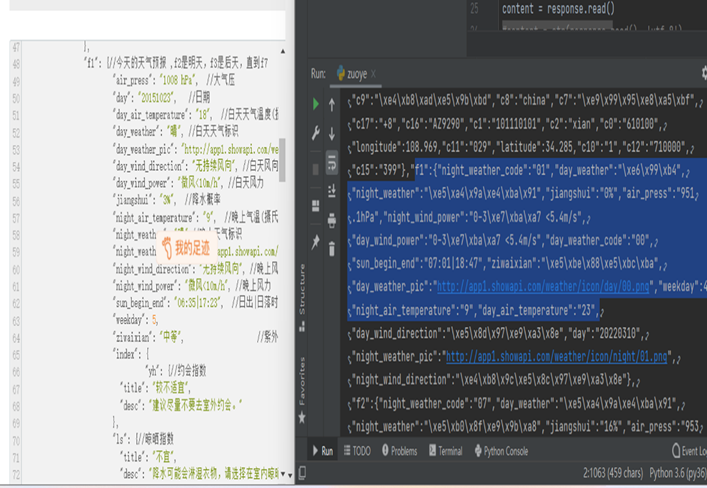This screenshot has width=707, height=488.
Task: Click the Down the Stack Trace arrow
Action: [332, 133]
